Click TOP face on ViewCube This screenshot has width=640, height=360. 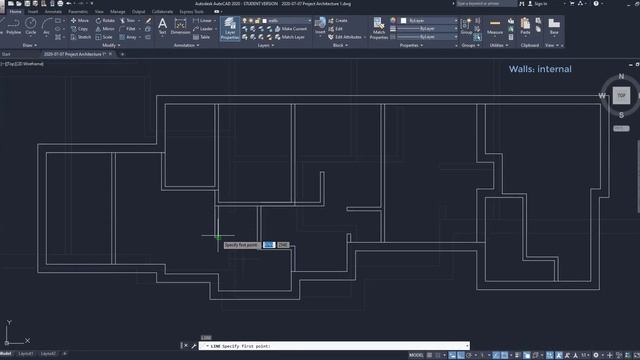pos(621,96)
